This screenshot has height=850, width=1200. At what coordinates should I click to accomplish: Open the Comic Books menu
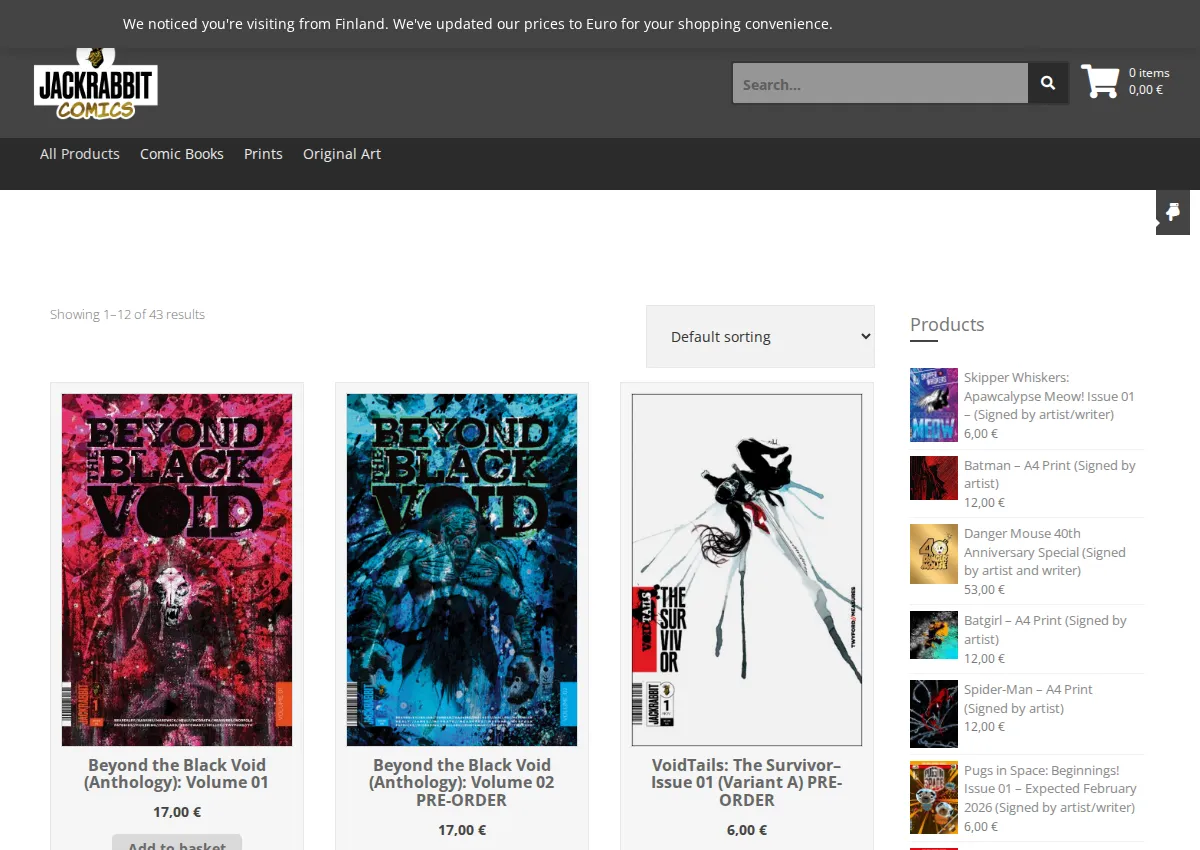(182, 154)
